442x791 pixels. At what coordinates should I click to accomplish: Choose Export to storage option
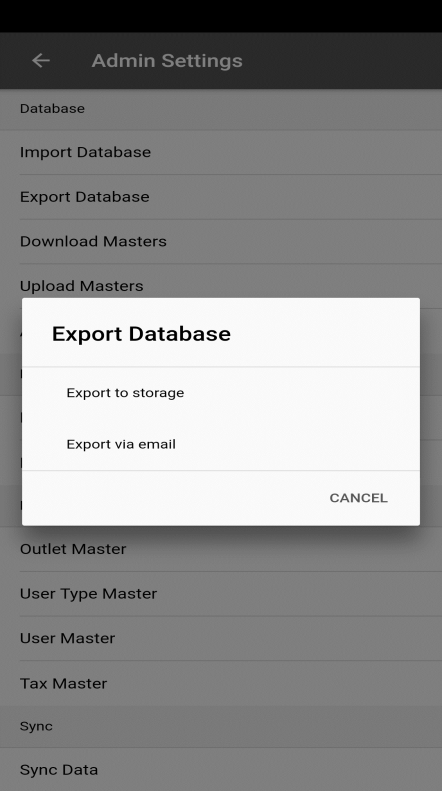point(220,392)
